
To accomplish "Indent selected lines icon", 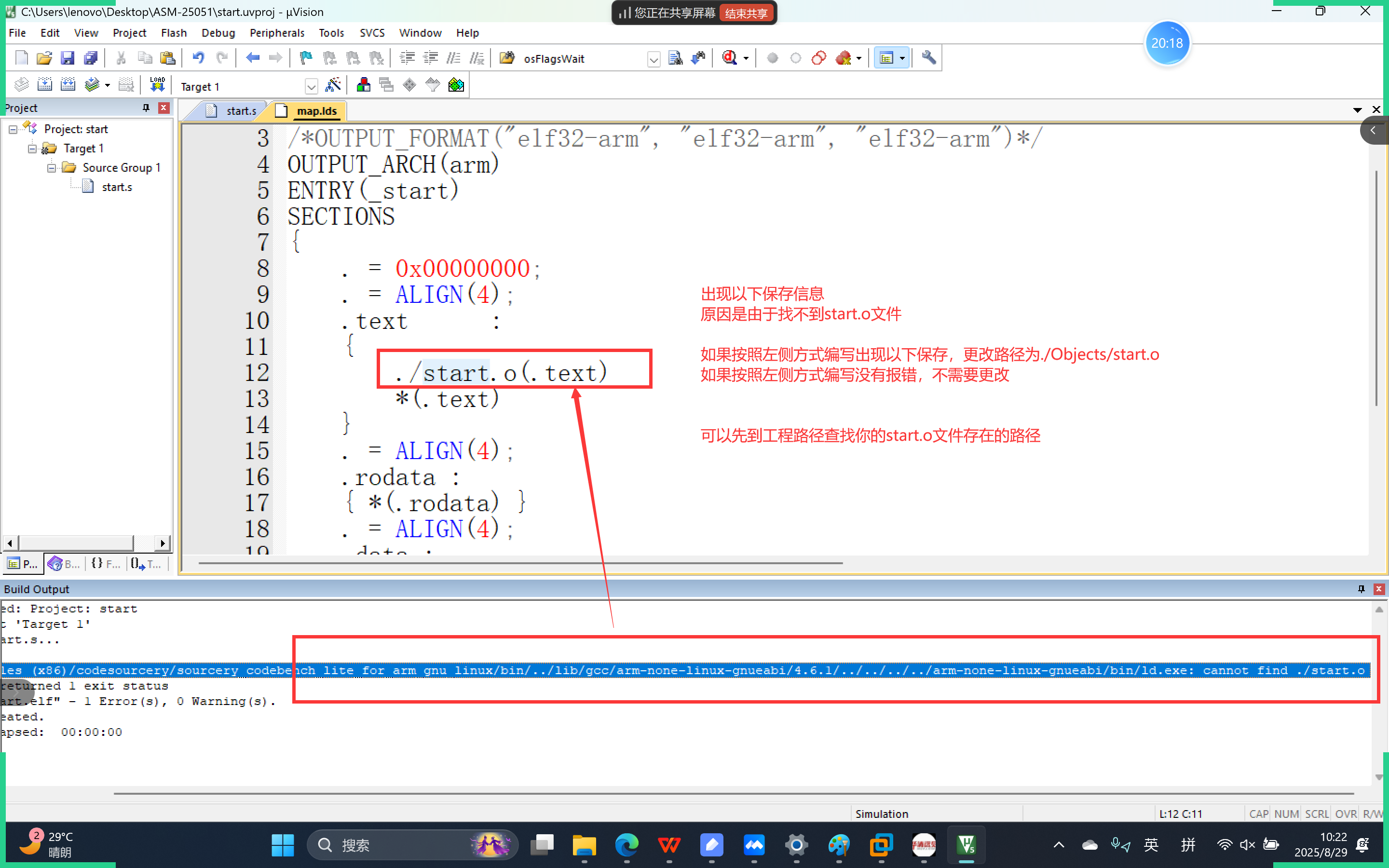I will click(x=407, y=58).
